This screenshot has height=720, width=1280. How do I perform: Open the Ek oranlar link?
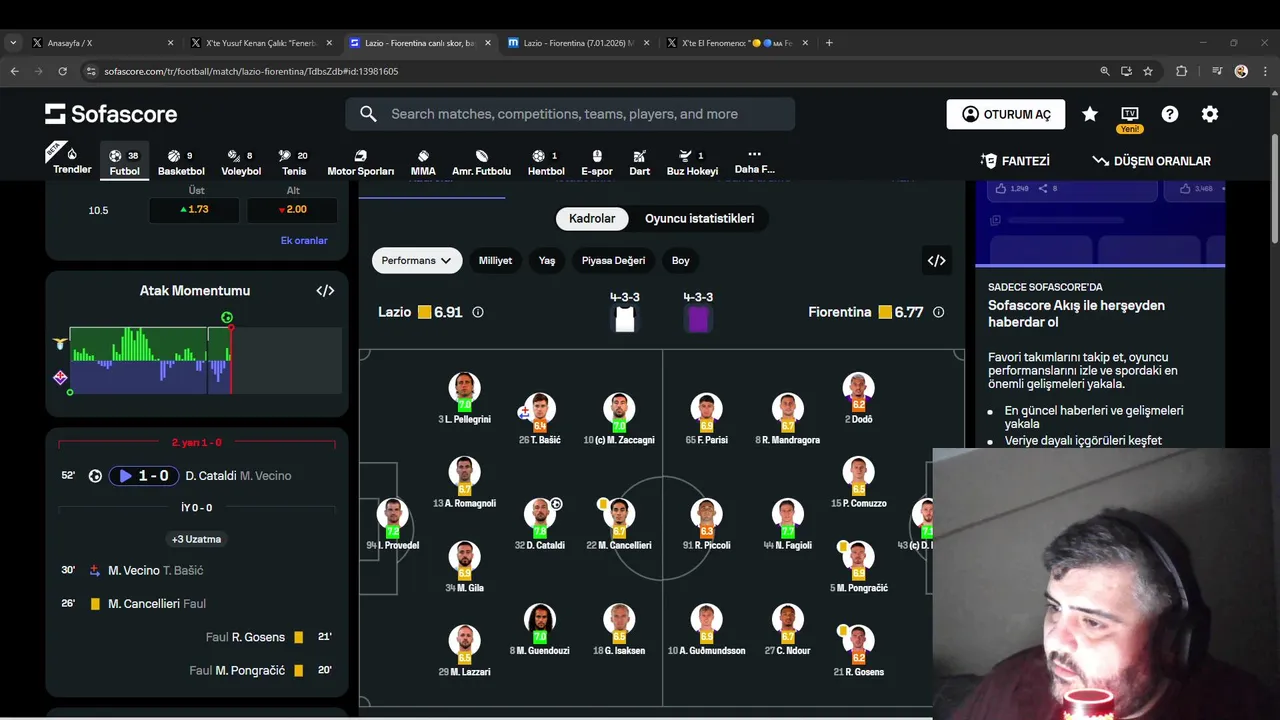[304, 241]
